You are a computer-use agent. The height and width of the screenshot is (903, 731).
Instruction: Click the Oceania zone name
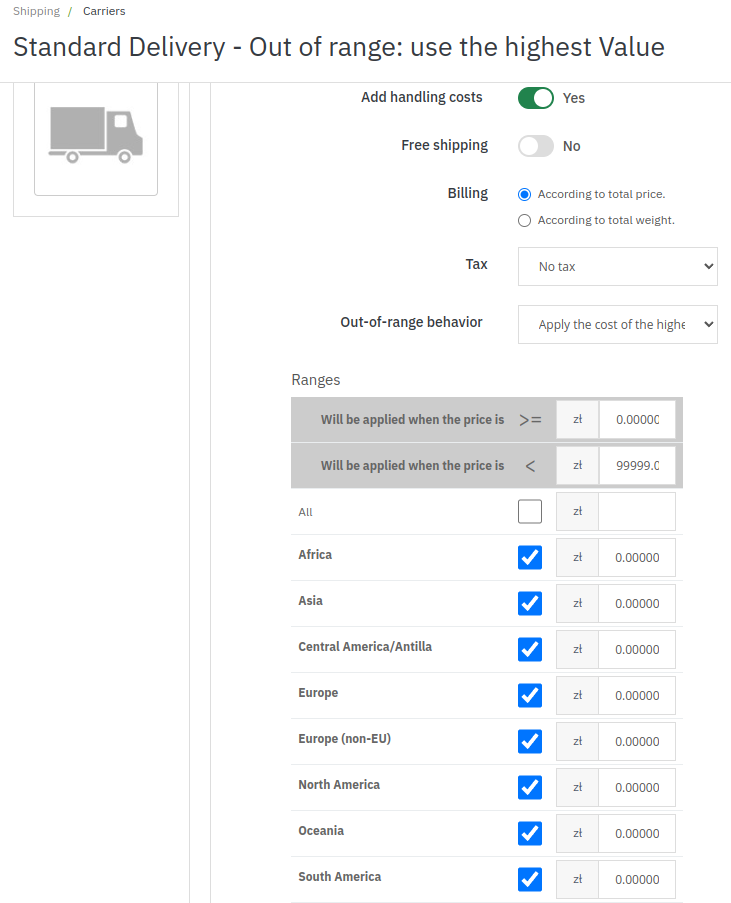[321, 830]
